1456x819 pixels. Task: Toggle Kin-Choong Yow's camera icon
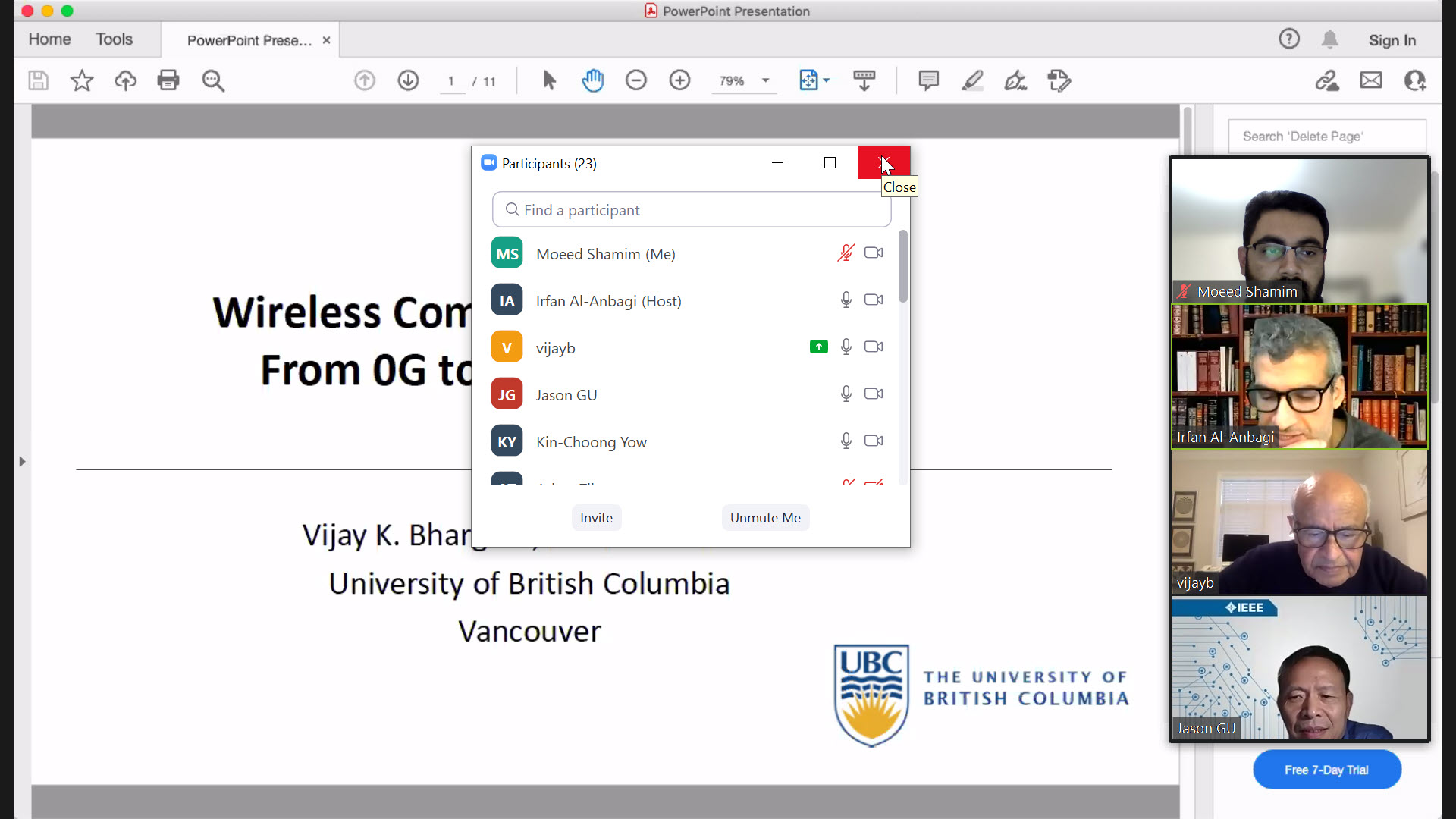click(874, 441)
